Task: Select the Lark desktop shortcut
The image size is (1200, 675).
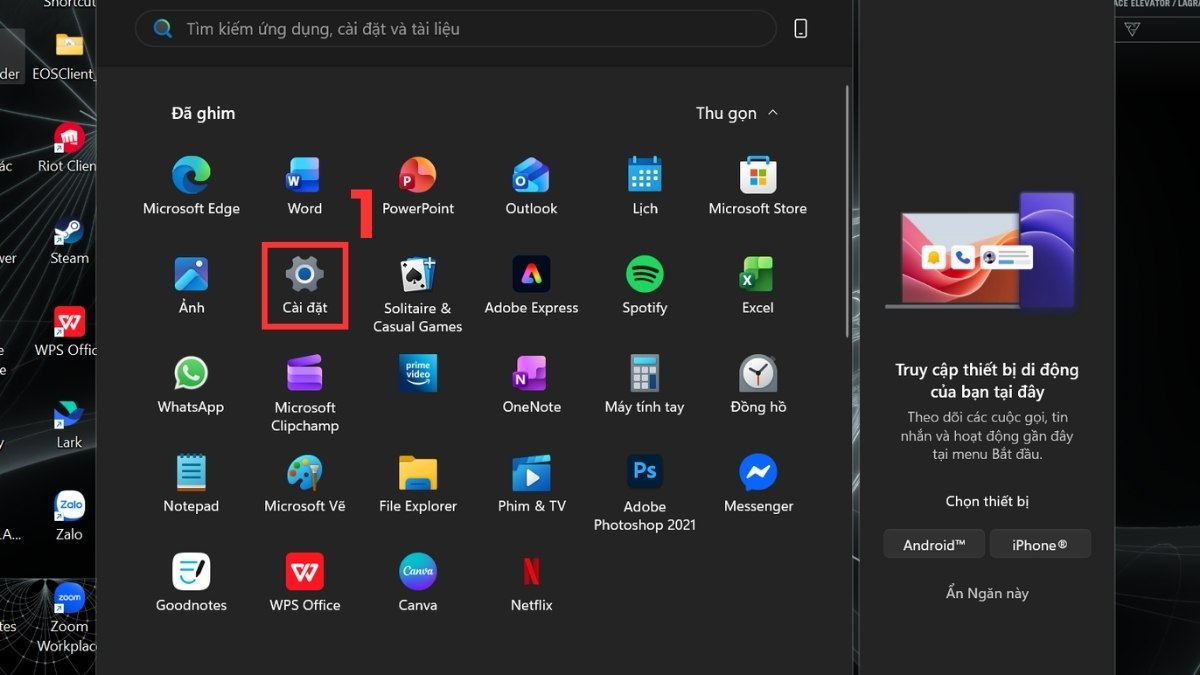Action: tap(69, 424)
